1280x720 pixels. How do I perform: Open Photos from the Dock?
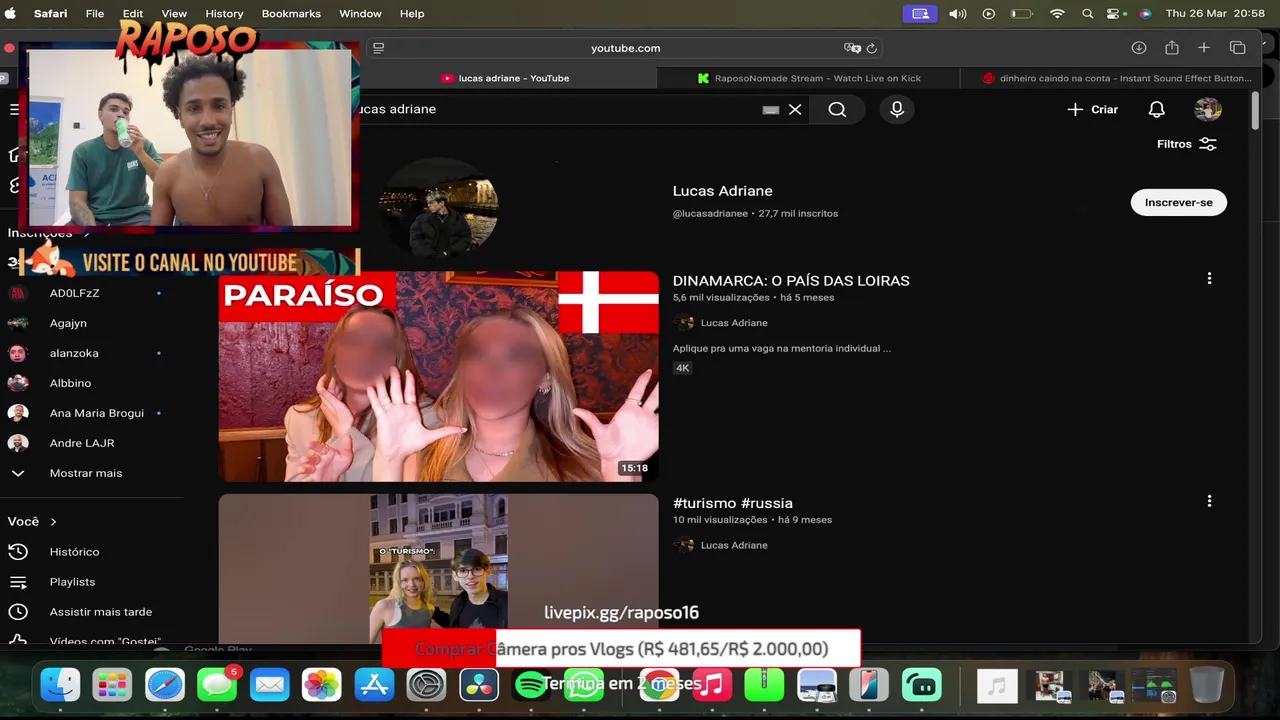(322, 685)
